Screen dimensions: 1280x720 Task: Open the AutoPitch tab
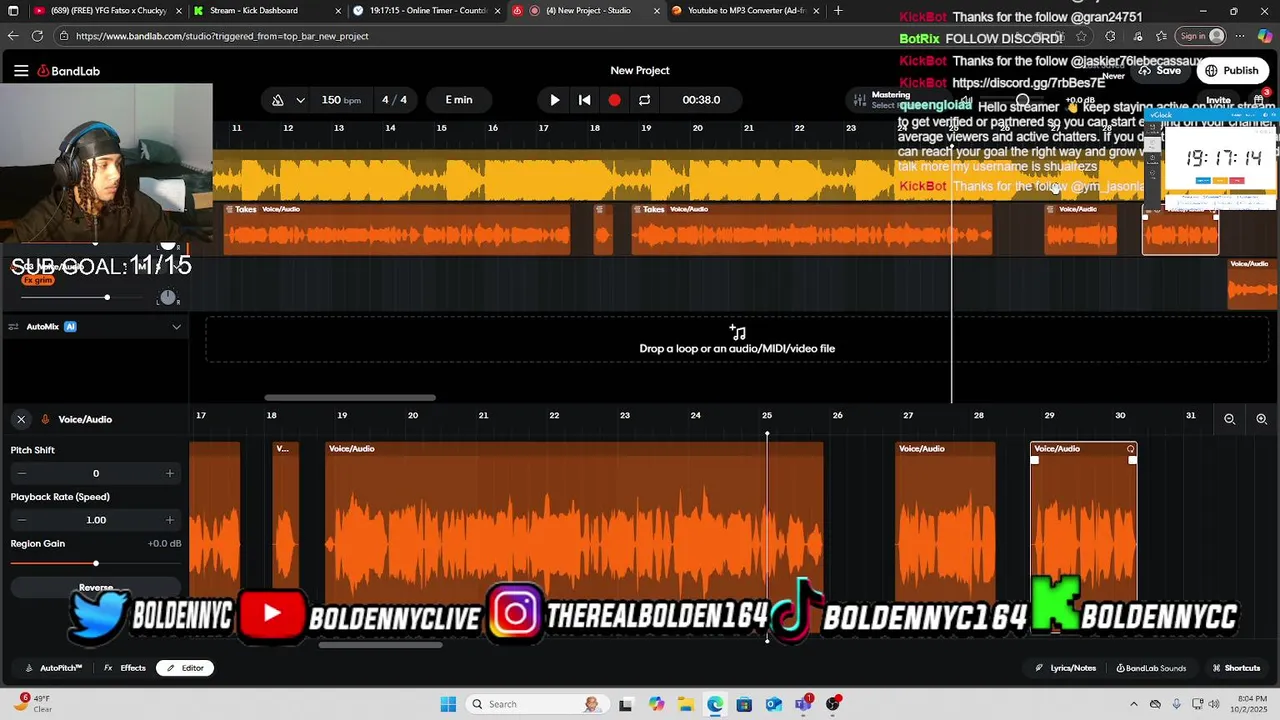click(54, 668)
